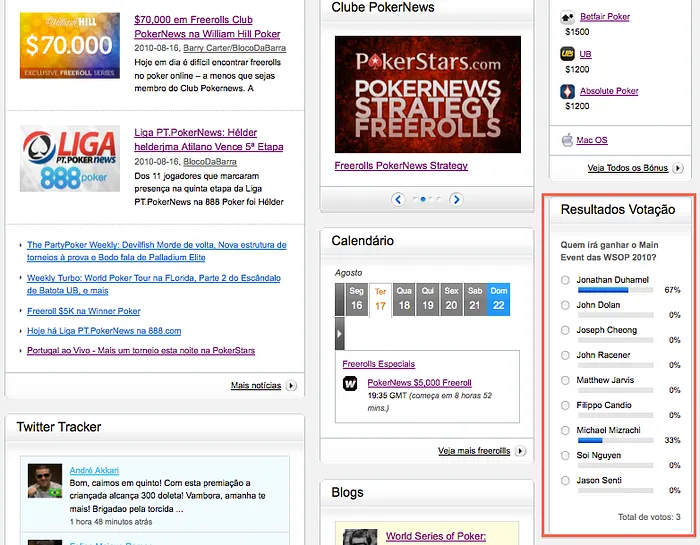Select the Michael Mizrachi poll option
The width and height of the screenshot is (700, 545).
coord(566,430)
